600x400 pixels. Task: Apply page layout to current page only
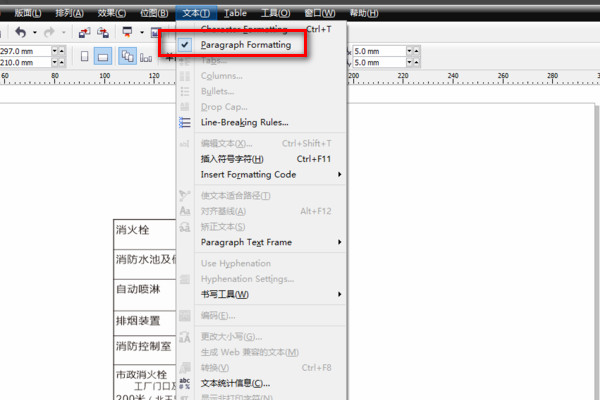pyautogui.click(x=146, y=57)
